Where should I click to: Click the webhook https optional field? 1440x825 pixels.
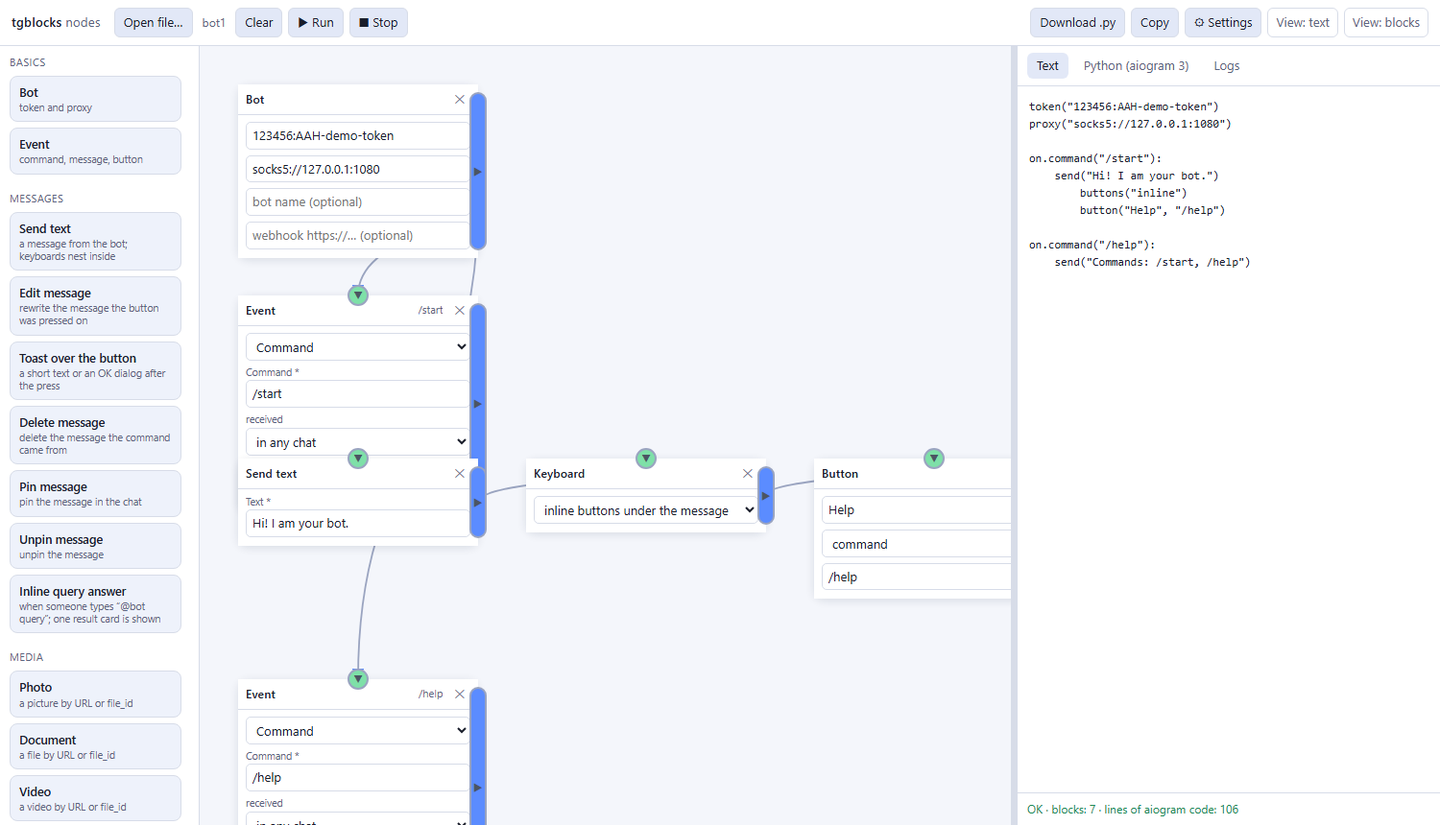(x=358, y=235)
